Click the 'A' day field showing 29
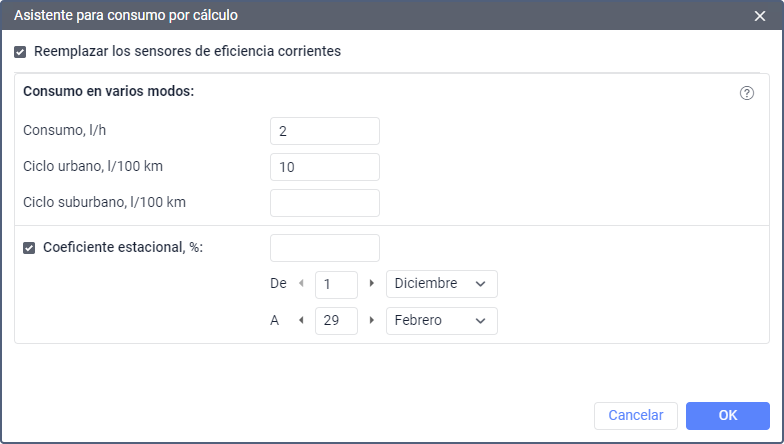Image resolution: width=784 pixels, height=444 pixels. click(336, 321)
